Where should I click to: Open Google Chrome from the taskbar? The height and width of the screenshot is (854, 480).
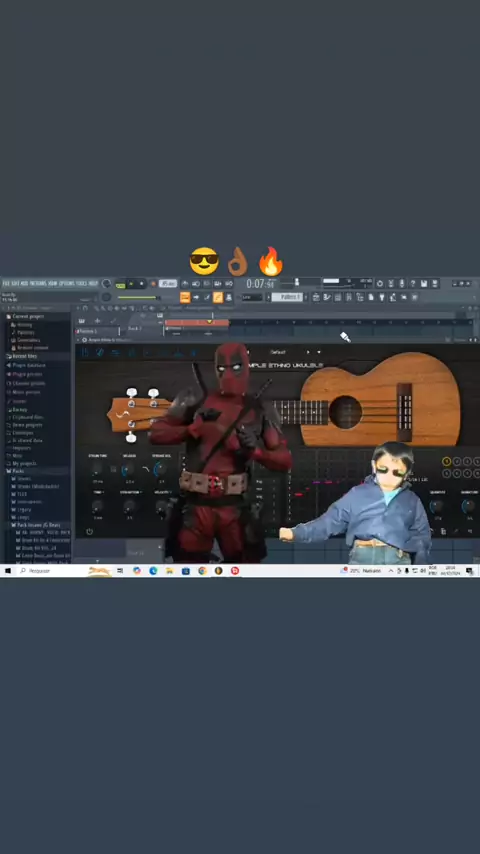point(202,571)
